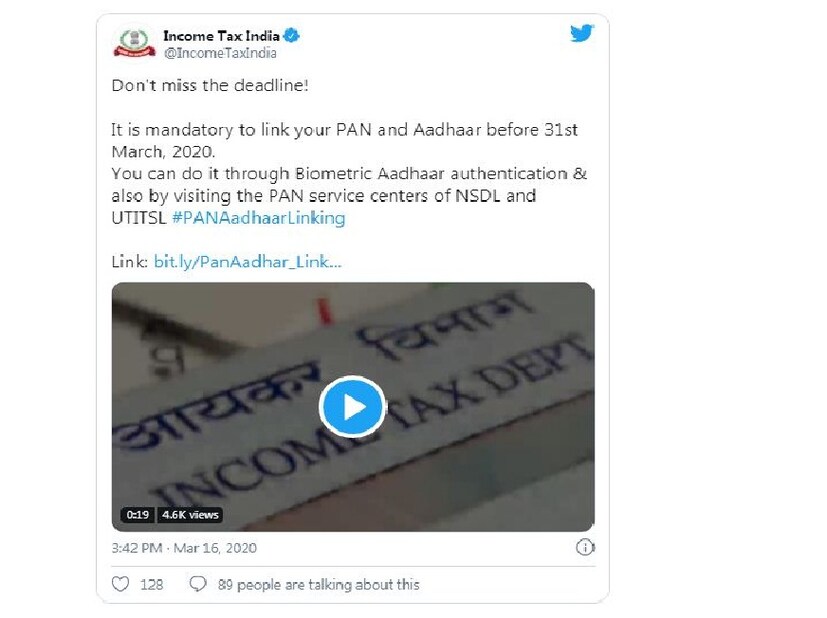827x618 pixels.
Task: Click the blue verified badge icon
Action: (292, 36)
